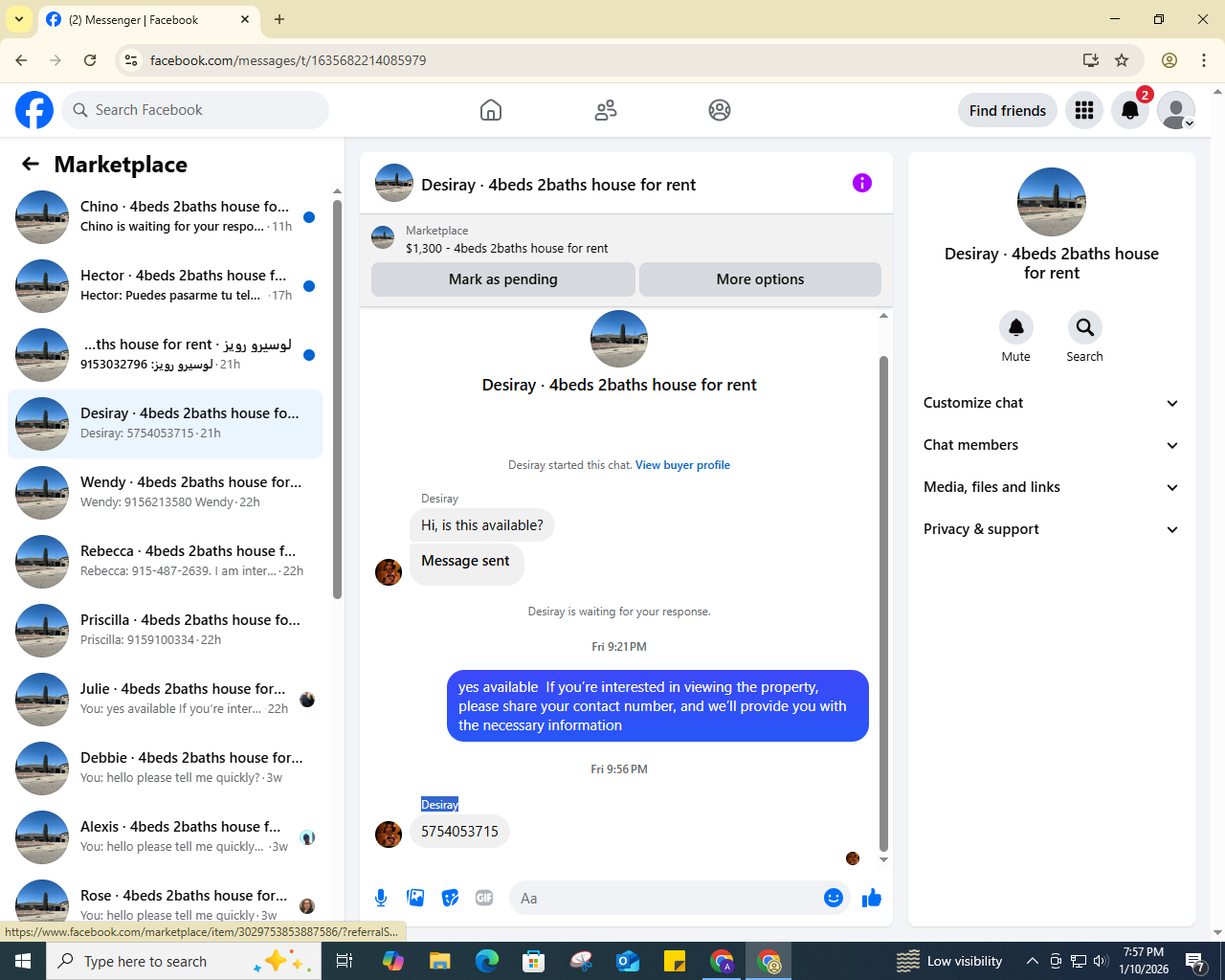Expand Customize chat section

(x=1051, y=403)
